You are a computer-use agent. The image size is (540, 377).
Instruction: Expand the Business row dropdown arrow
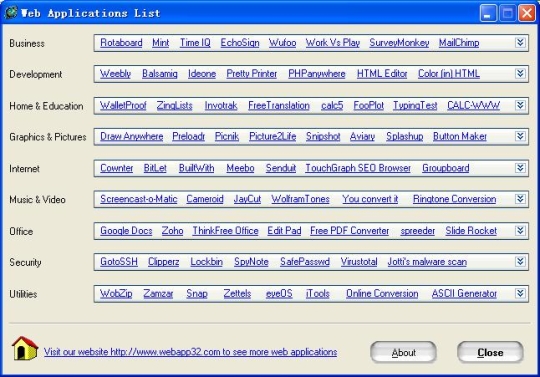tap(520, 43)
